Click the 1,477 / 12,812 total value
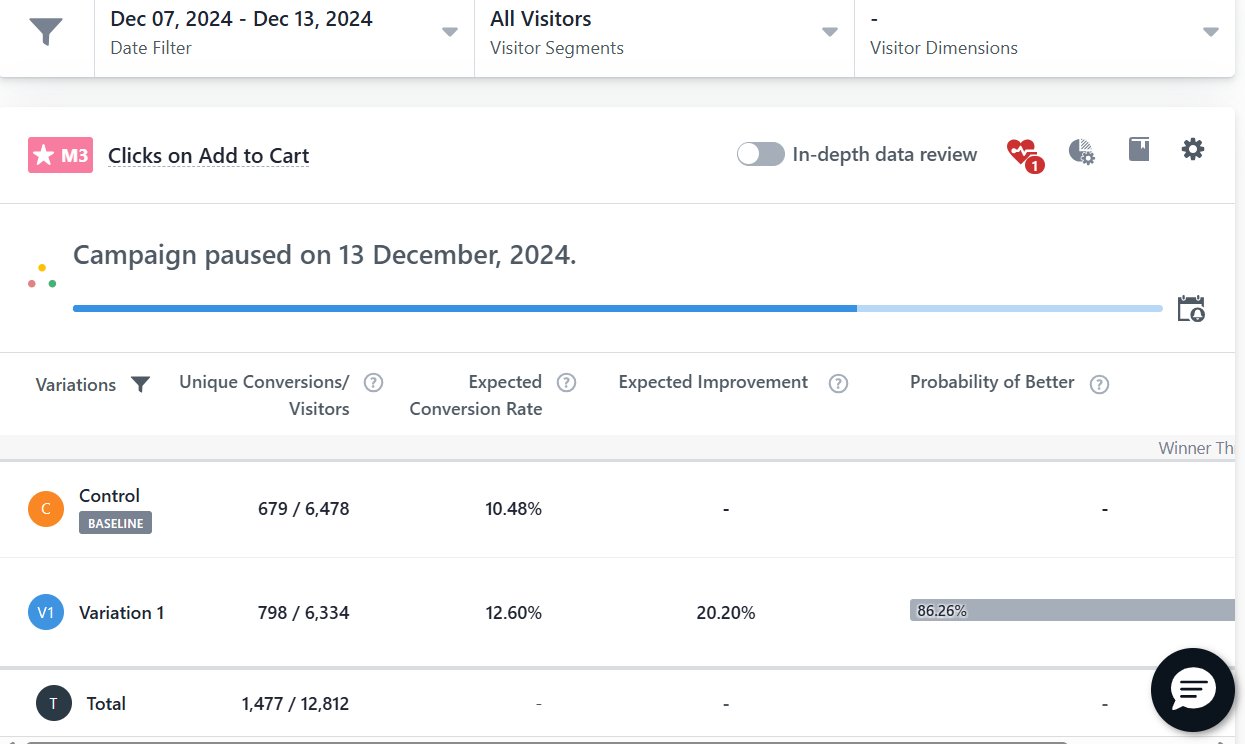1245x744 pixels. [x=295, y=704]
